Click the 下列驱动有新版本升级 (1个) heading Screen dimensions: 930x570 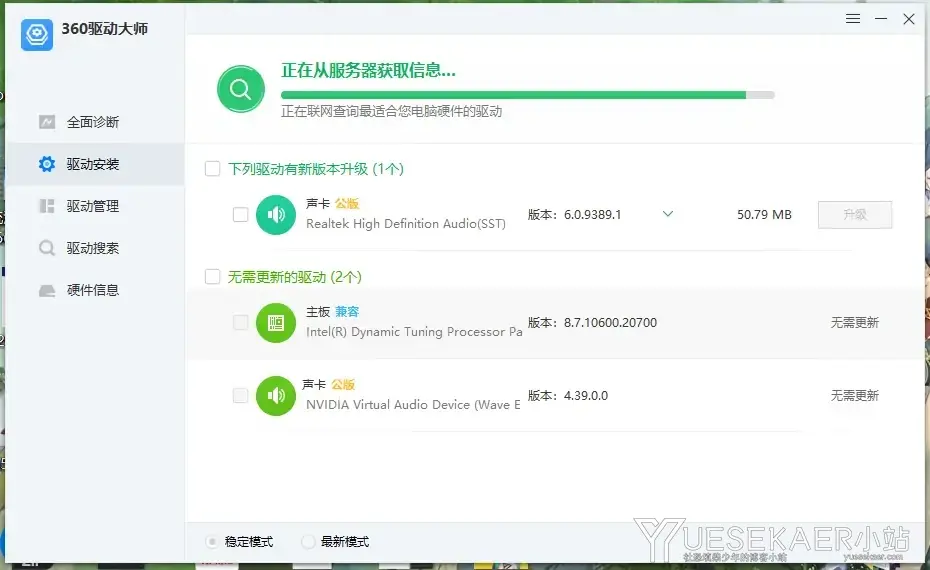point(316,169)
